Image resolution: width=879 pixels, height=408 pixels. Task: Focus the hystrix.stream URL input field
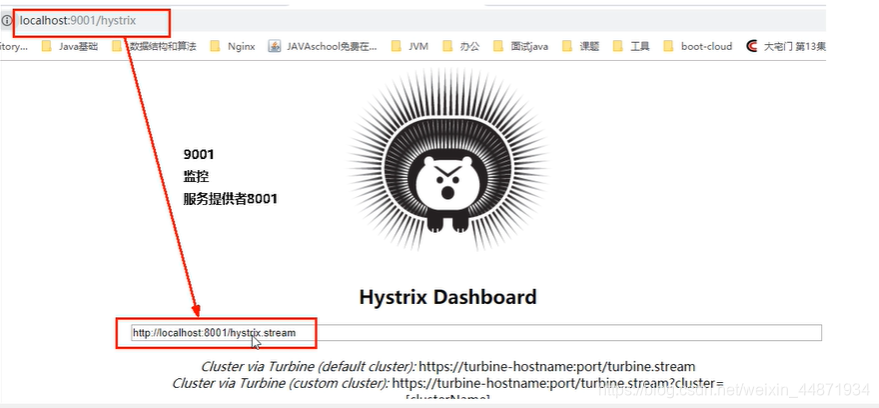click(476, 333)
